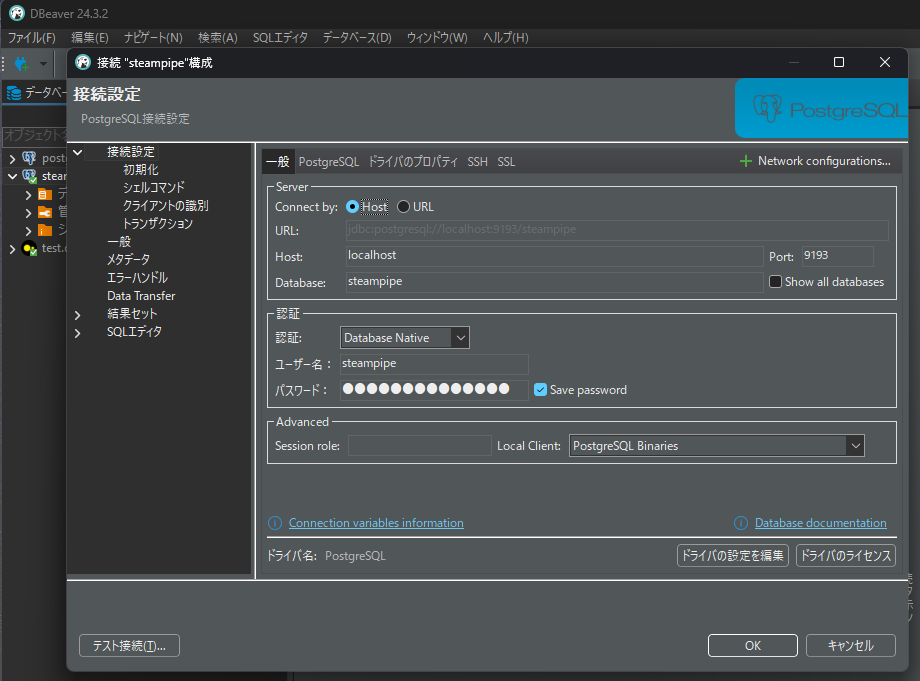Switch to the ドライバのプロパティ tab

tap(413, 162)
